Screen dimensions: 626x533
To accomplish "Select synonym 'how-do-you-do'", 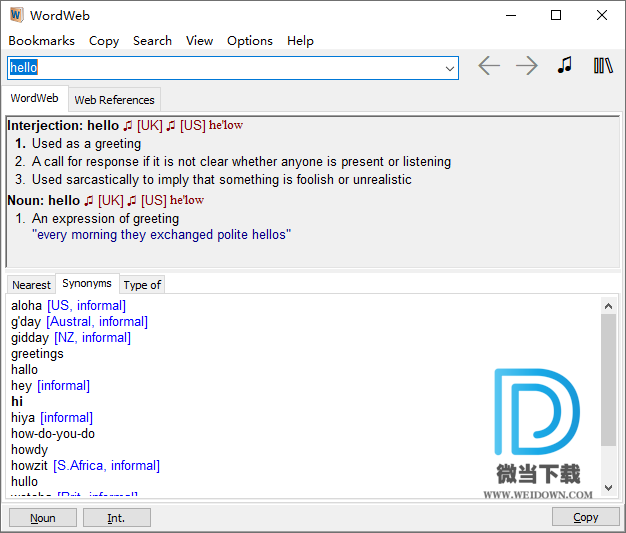I will tap(53, 434).
